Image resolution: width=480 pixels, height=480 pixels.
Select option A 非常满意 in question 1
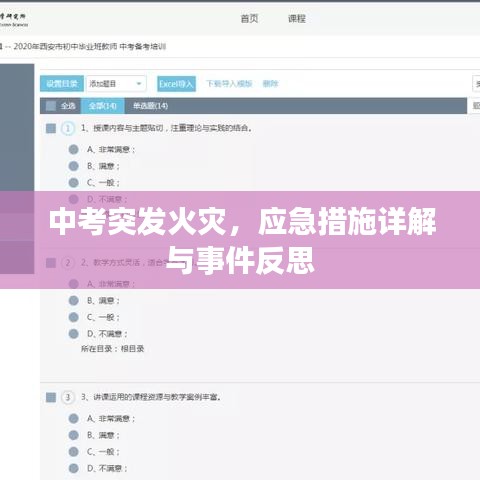click(73, 149)
